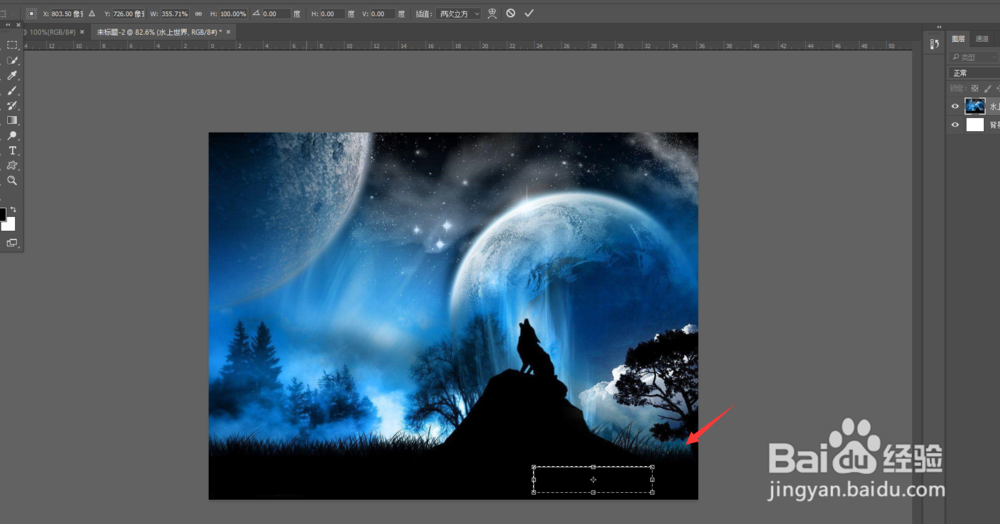Image resolution: width=1000 pixels, height=524 pixels.
Task: Select the Spot Healing Brush tool
Action: (12, 61)
